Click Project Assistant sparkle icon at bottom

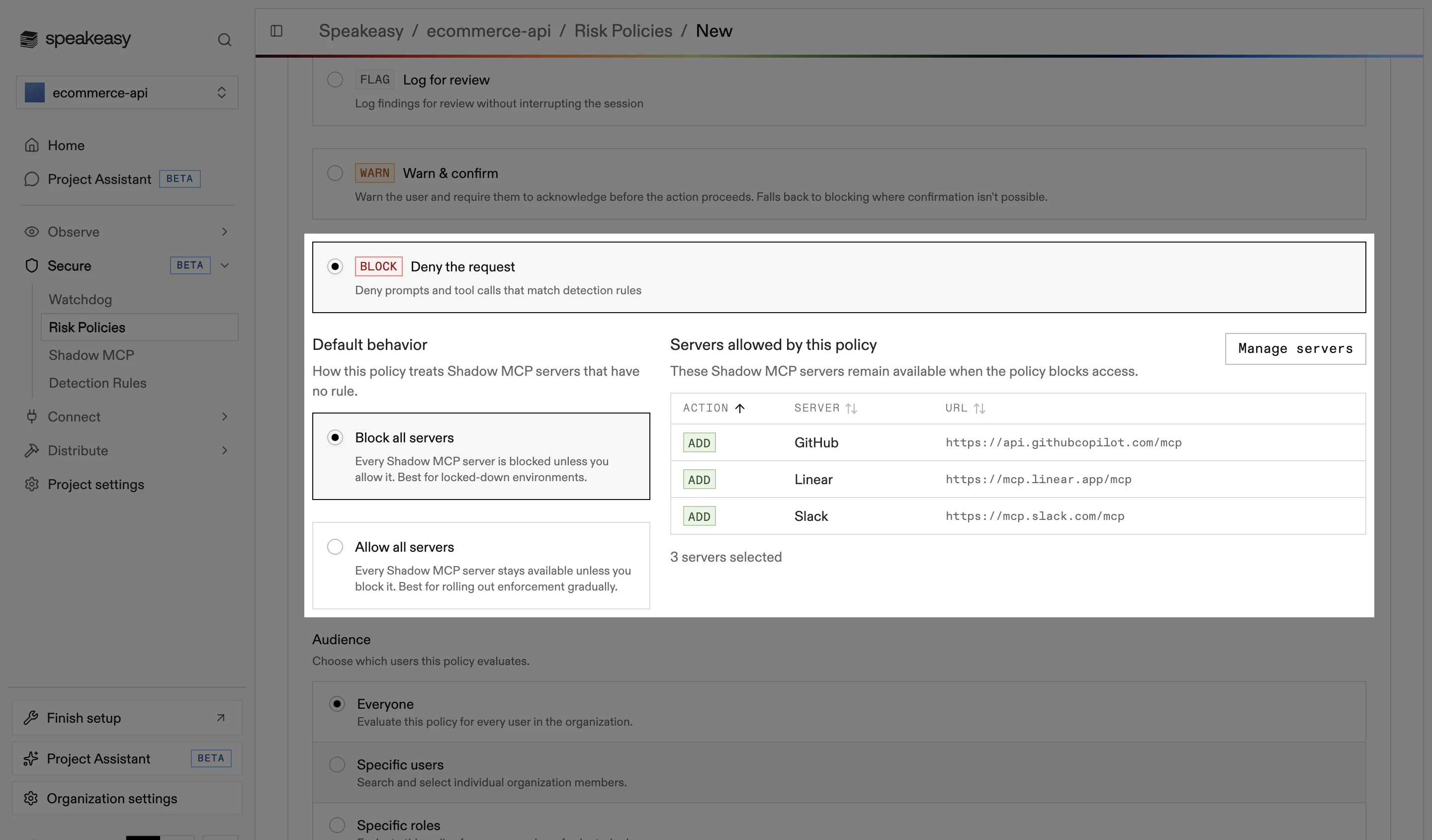pos(31,759)
